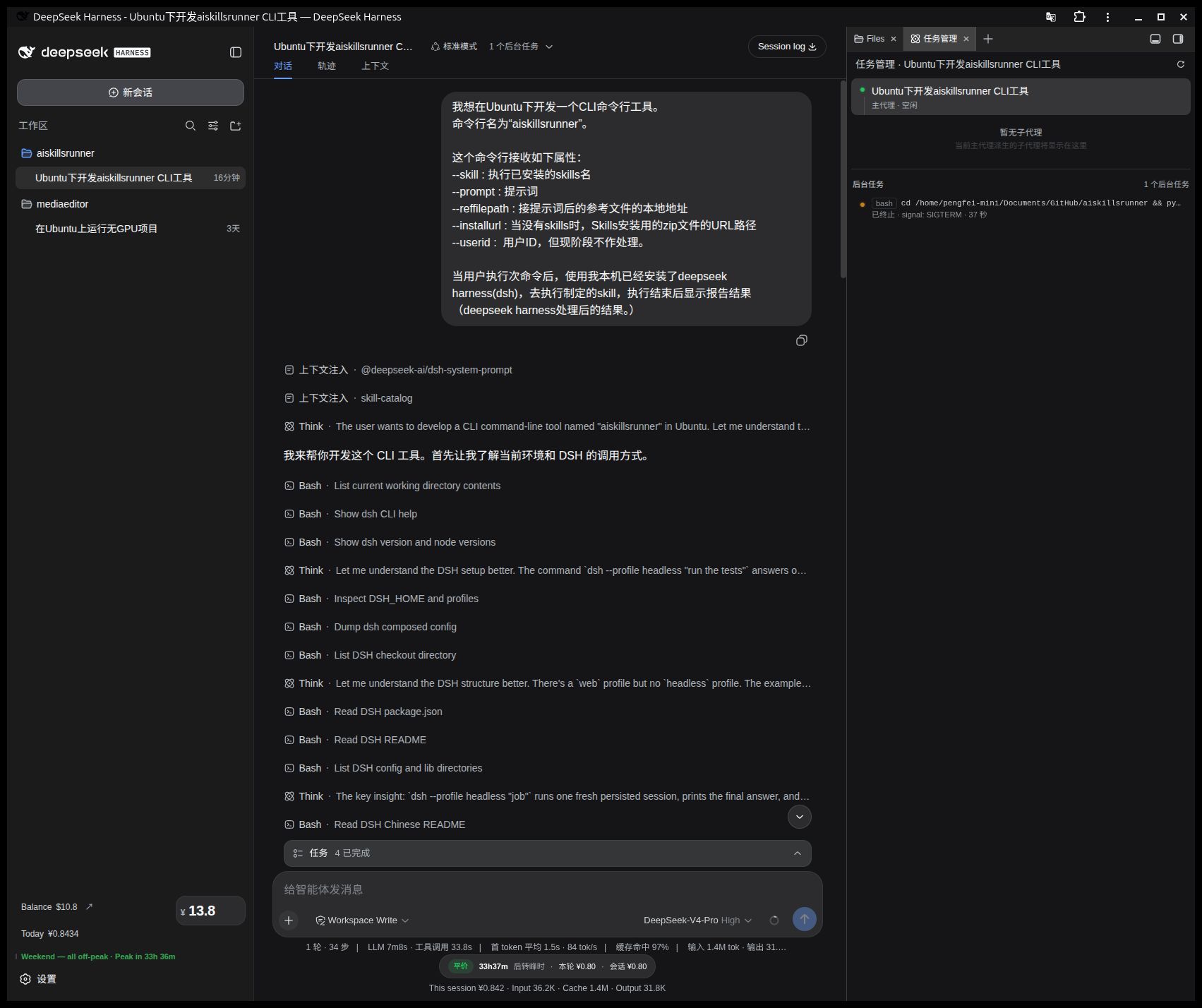Image resolution: width=1202 pixels, height=1008 pixels.
Task: Open the three-dot menu in title bar
Action: pos(1107,17)
